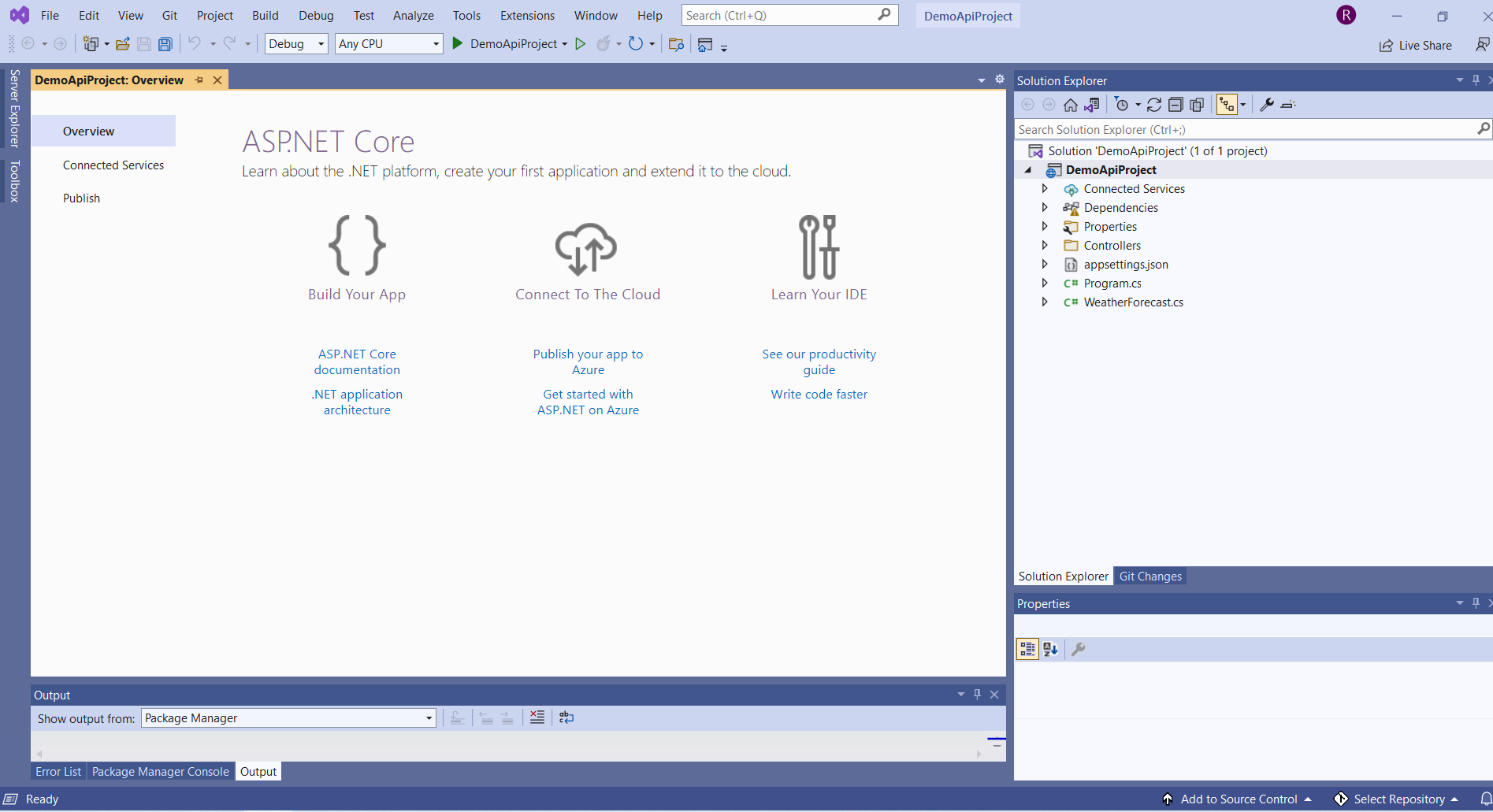The image size is (1493, 812).
Task: Click the Search Solution Explorer field
Action: click(x=1253, y=129)
